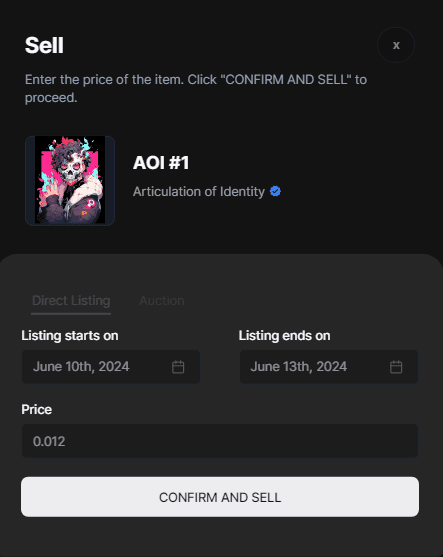
Task: Switch to the Direct Listing tab
Action: pyautogui.click(x=71, y=301)
